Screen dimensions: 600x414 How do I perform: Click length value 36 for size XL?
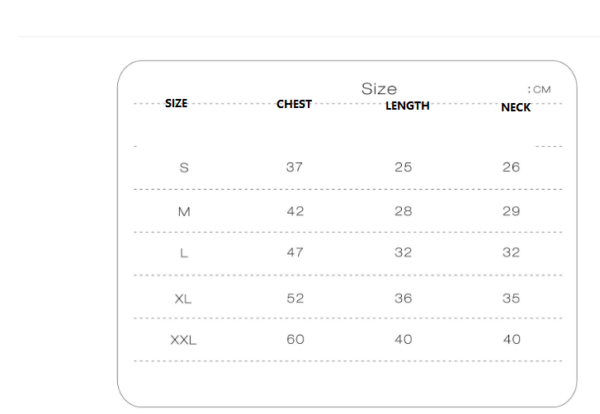tap(403, 298)
